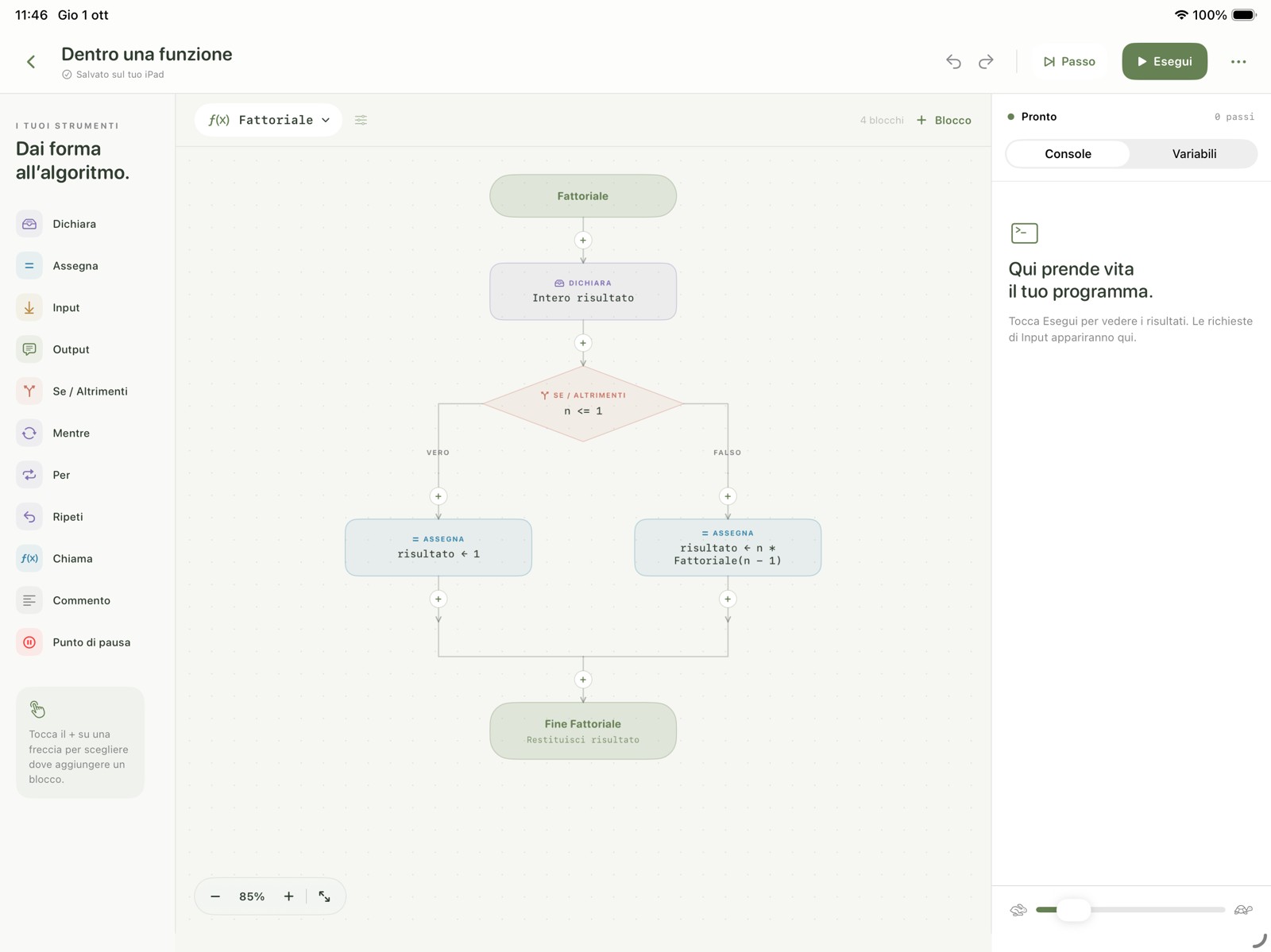Image resolution: width=1271 pixels, height=952 pixels.
Task: Select the Fattoriale start block
Action: point(583,196)
